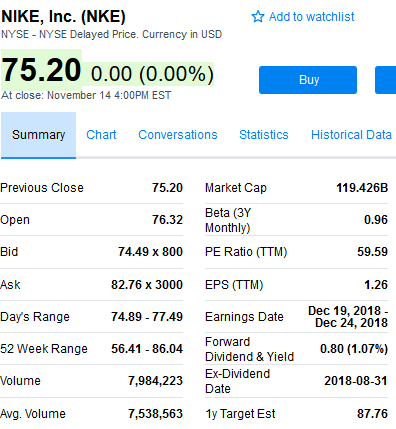
Task: Click the PE Ratio value 59.59
Action: pyautogui.click(x=372, y=252)
